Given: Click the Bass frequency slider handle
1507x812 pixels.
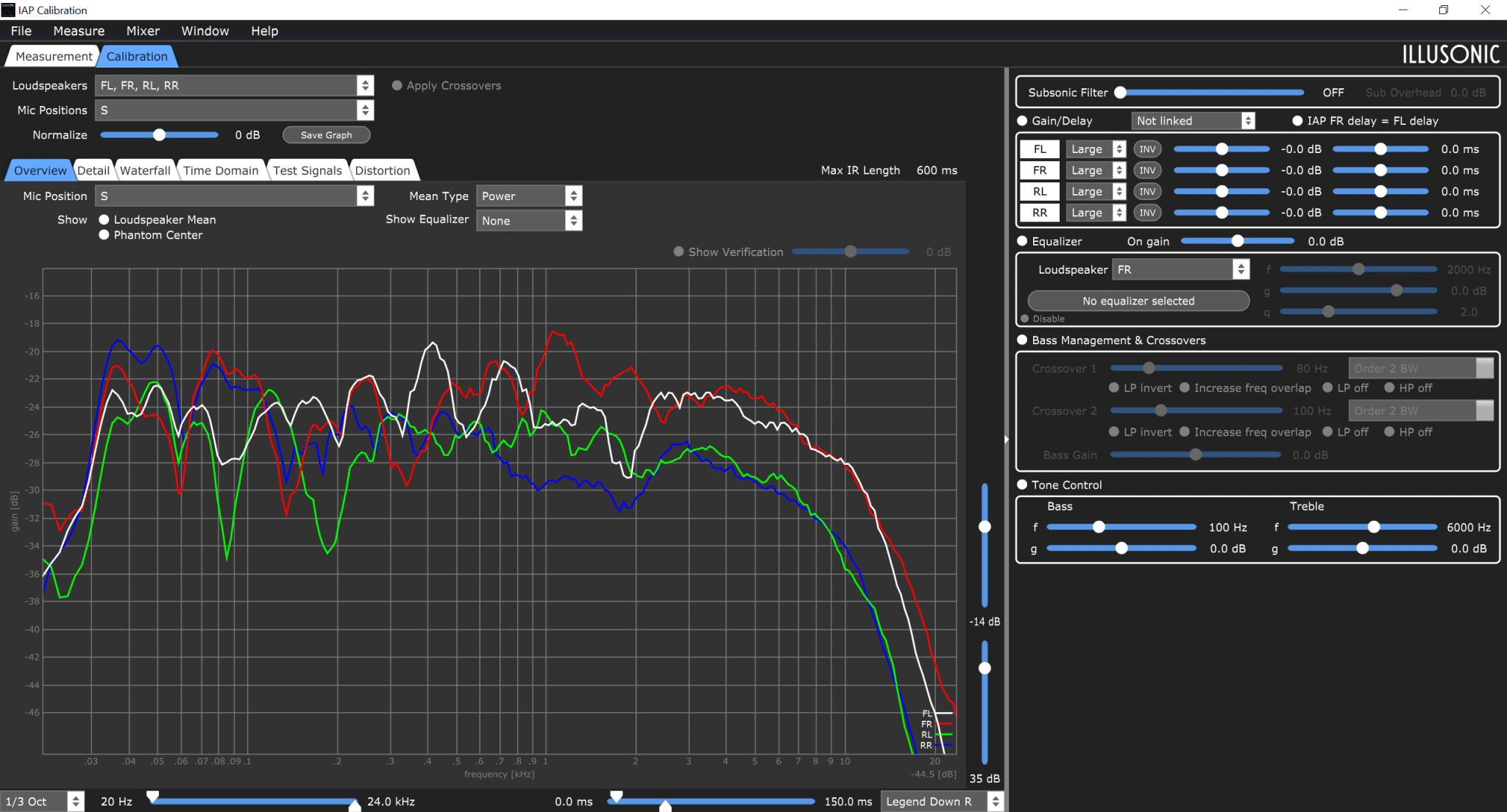Looking at the screenshot, I should pos(1099,527).
